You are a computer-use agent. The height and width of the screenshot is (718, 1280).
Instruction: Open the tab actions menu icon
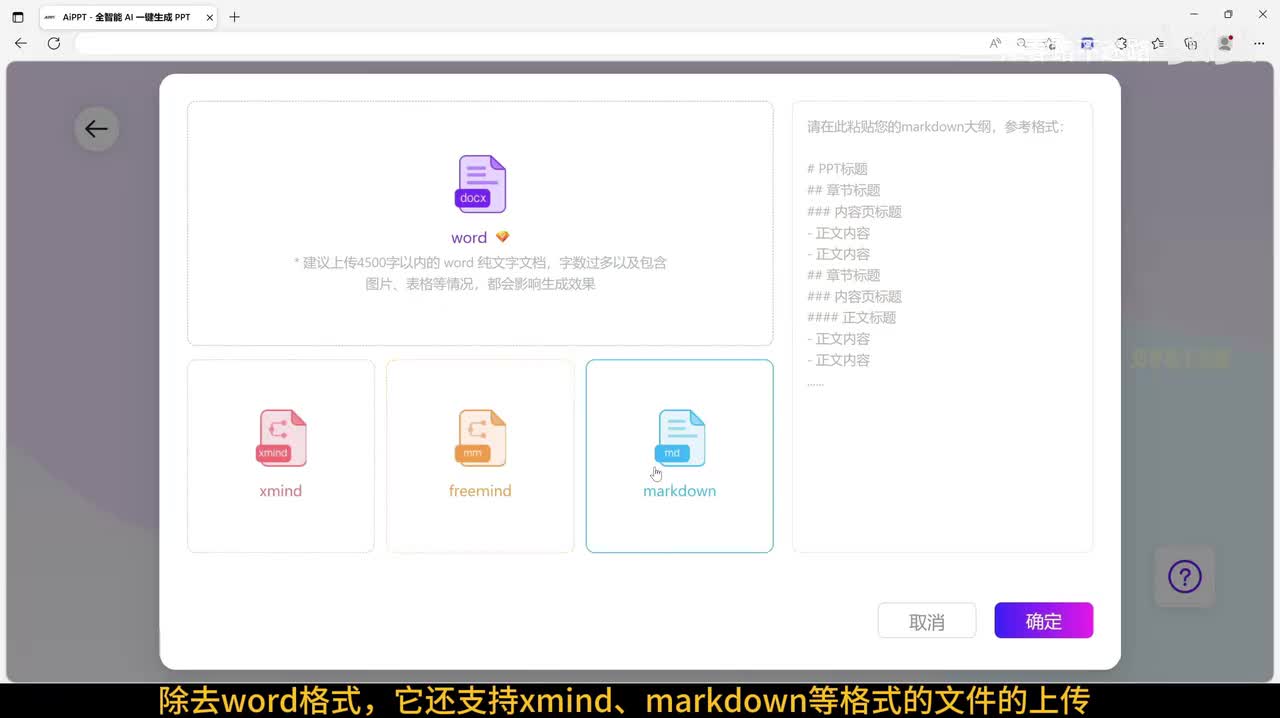pyautogui.click(x=18, y=17)
